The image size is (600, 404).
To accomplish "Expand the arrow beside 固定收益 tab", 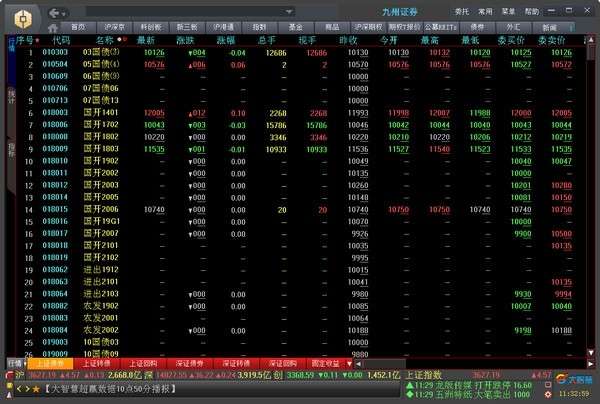I will [349, 363].
